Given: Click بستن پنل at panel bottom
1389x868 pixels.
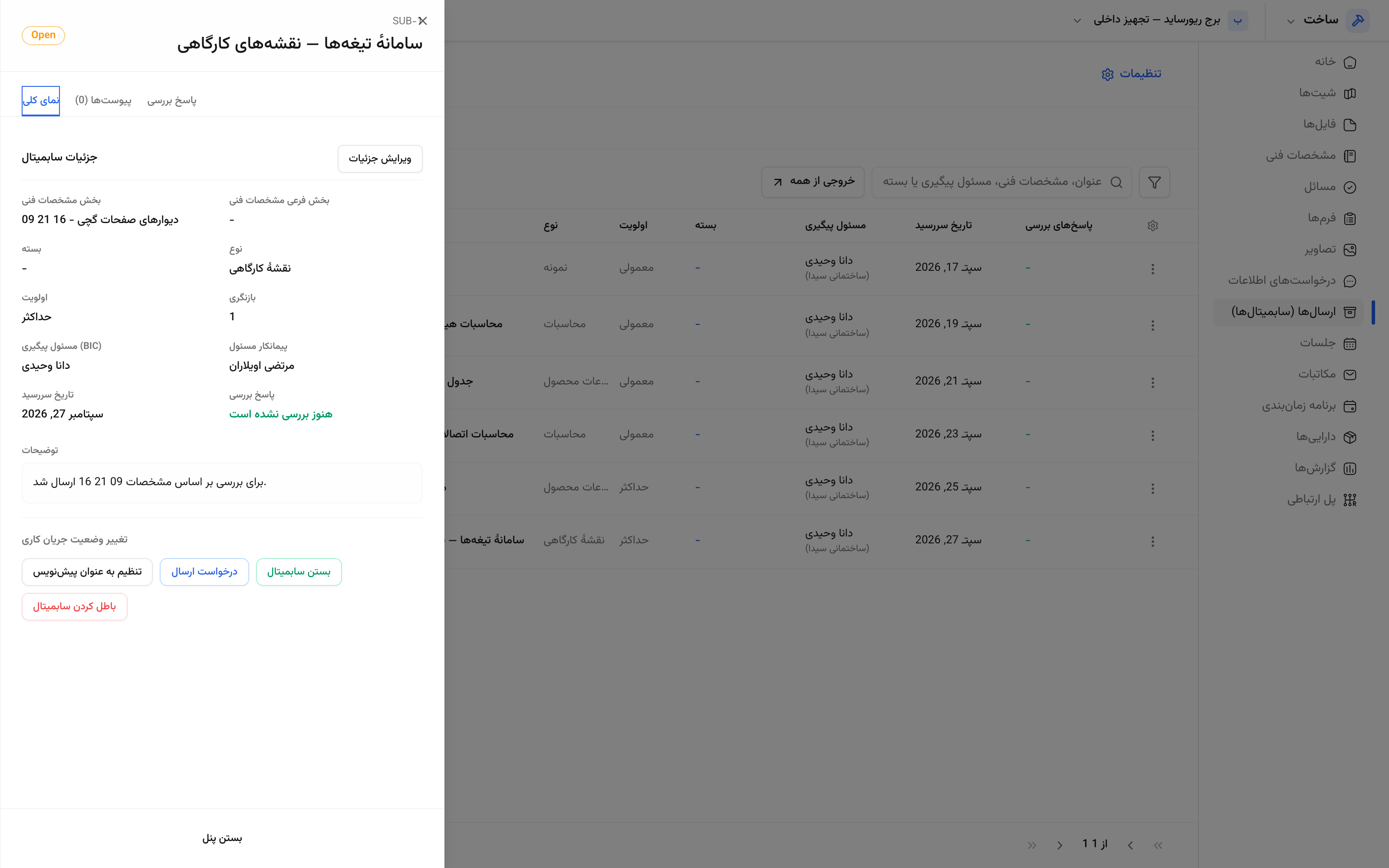Looking at the screenshot, I should pyautogui.click(x=222, y=838).
